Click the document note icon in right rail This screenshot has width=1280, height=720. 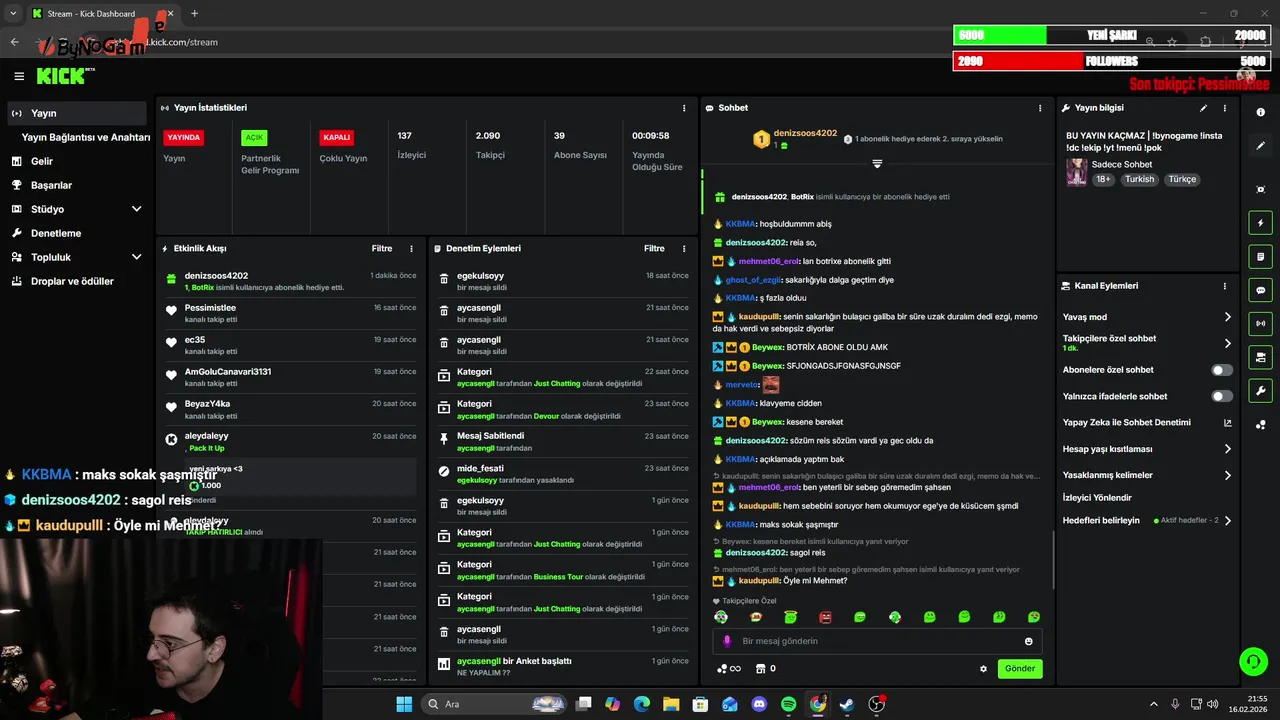click(x=1260, y=257)
